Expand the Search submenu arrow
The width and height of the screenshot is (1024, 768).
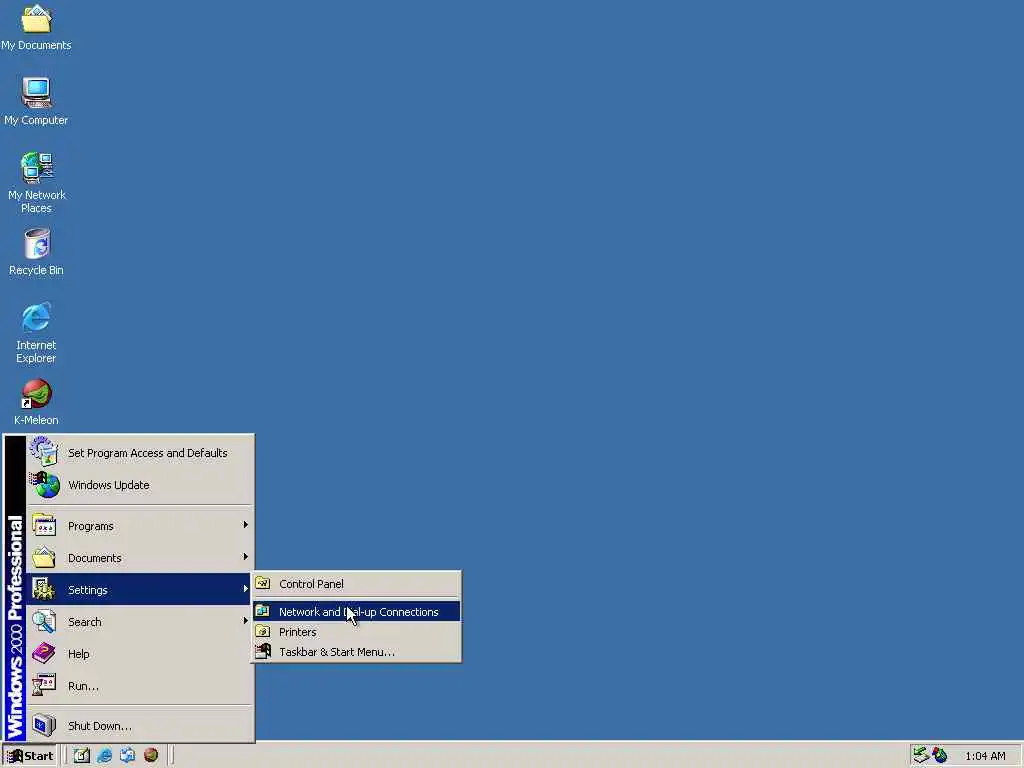(246, 620)
